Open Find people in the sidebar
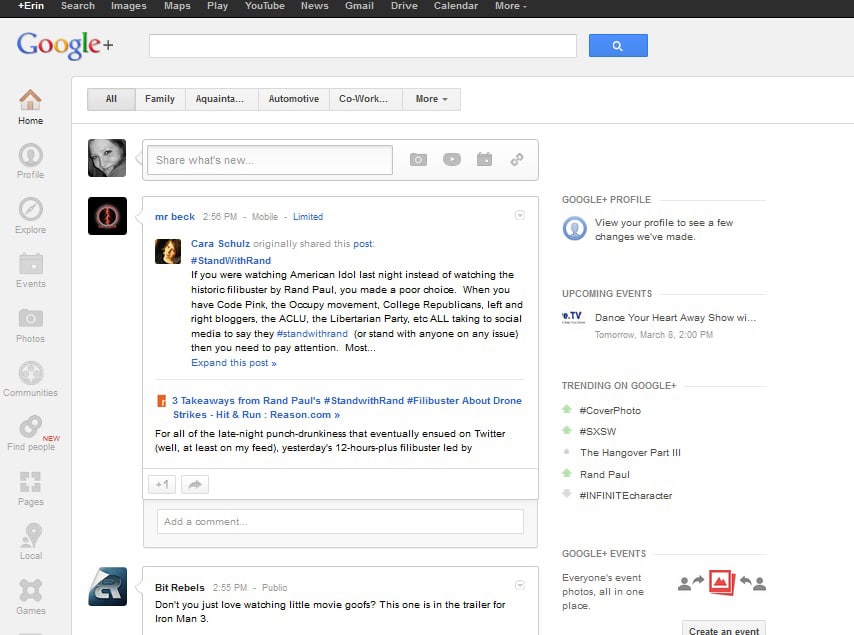 [x=30, y=435]
